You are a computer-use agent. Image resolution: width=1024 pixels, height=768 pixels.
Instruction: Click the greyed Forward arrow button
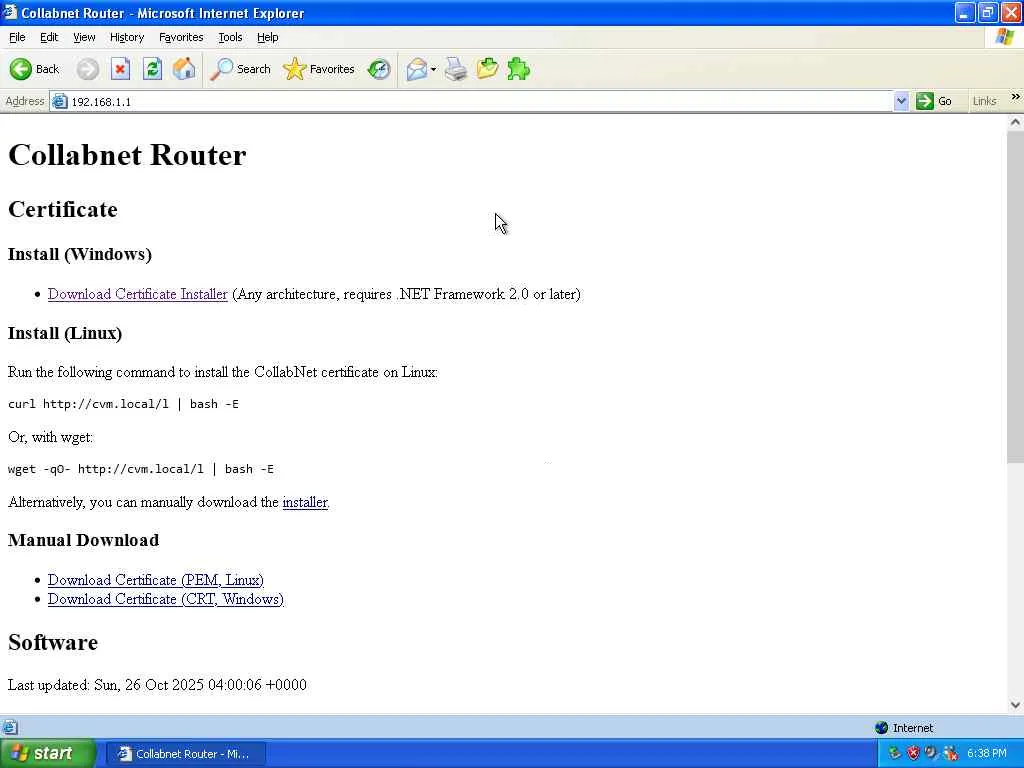click(88, 69)
